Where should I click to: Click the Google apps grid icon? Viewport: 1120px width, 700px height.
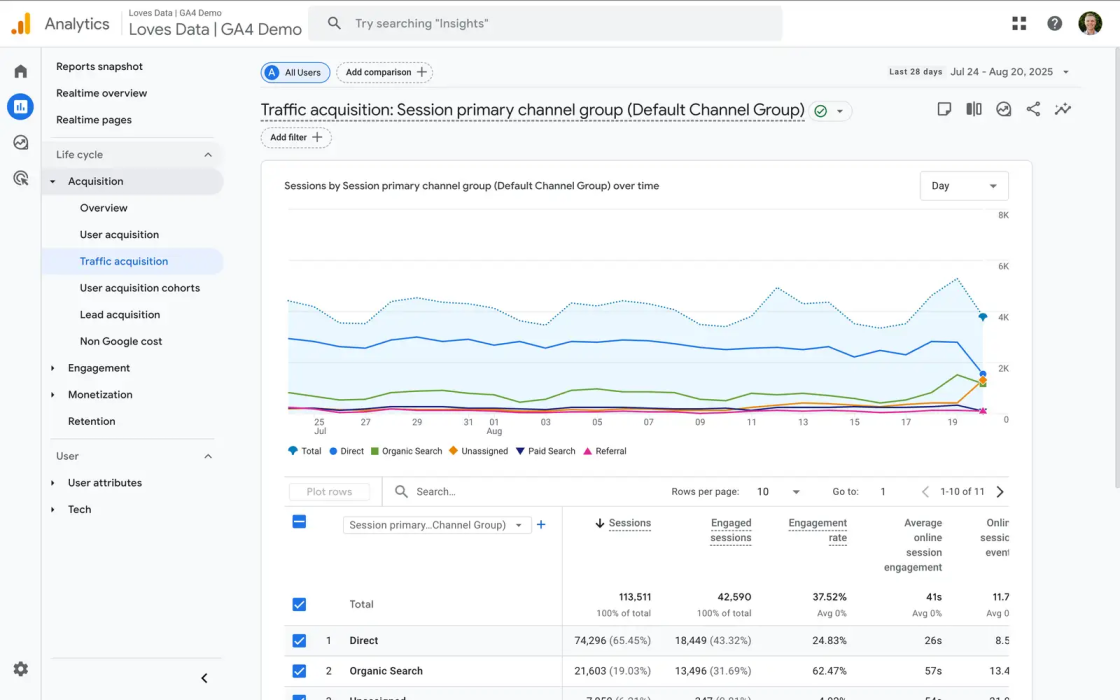(1018, 22)
